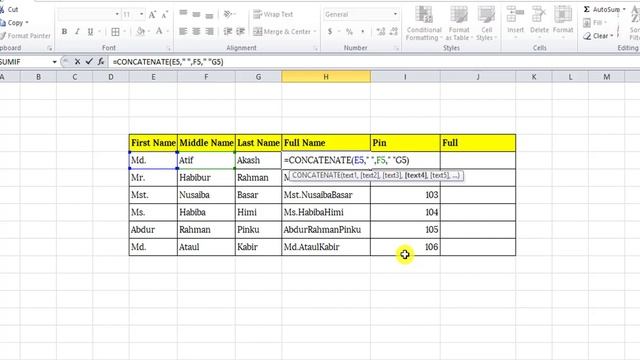Open Font dialog launcher

(169, 49)
